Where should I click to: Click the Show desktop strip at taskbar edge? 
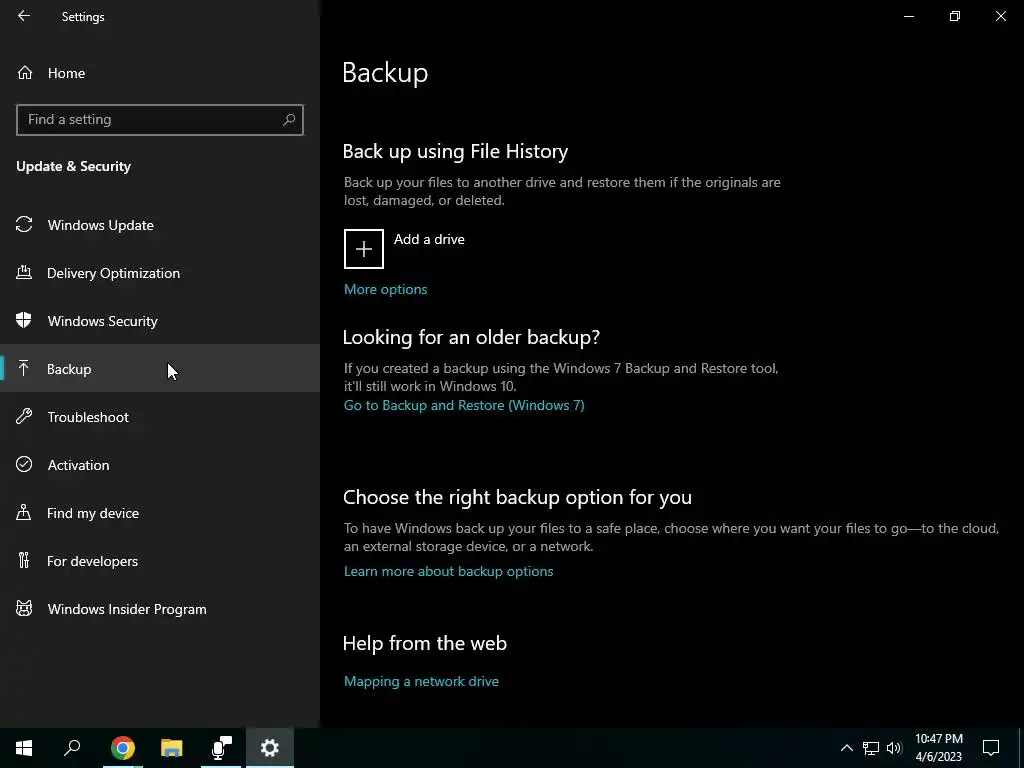pyautogui.click(x=1021, y=748)
